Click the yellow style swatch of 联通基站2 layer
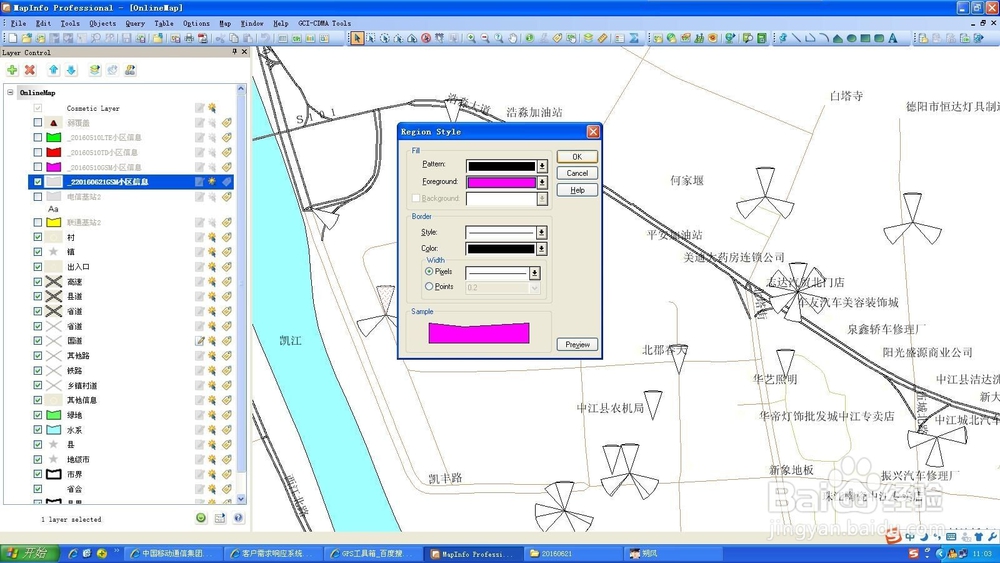The width and height of the screenshot is (1000, 563). pyautogui.click(x=54, y=223)
